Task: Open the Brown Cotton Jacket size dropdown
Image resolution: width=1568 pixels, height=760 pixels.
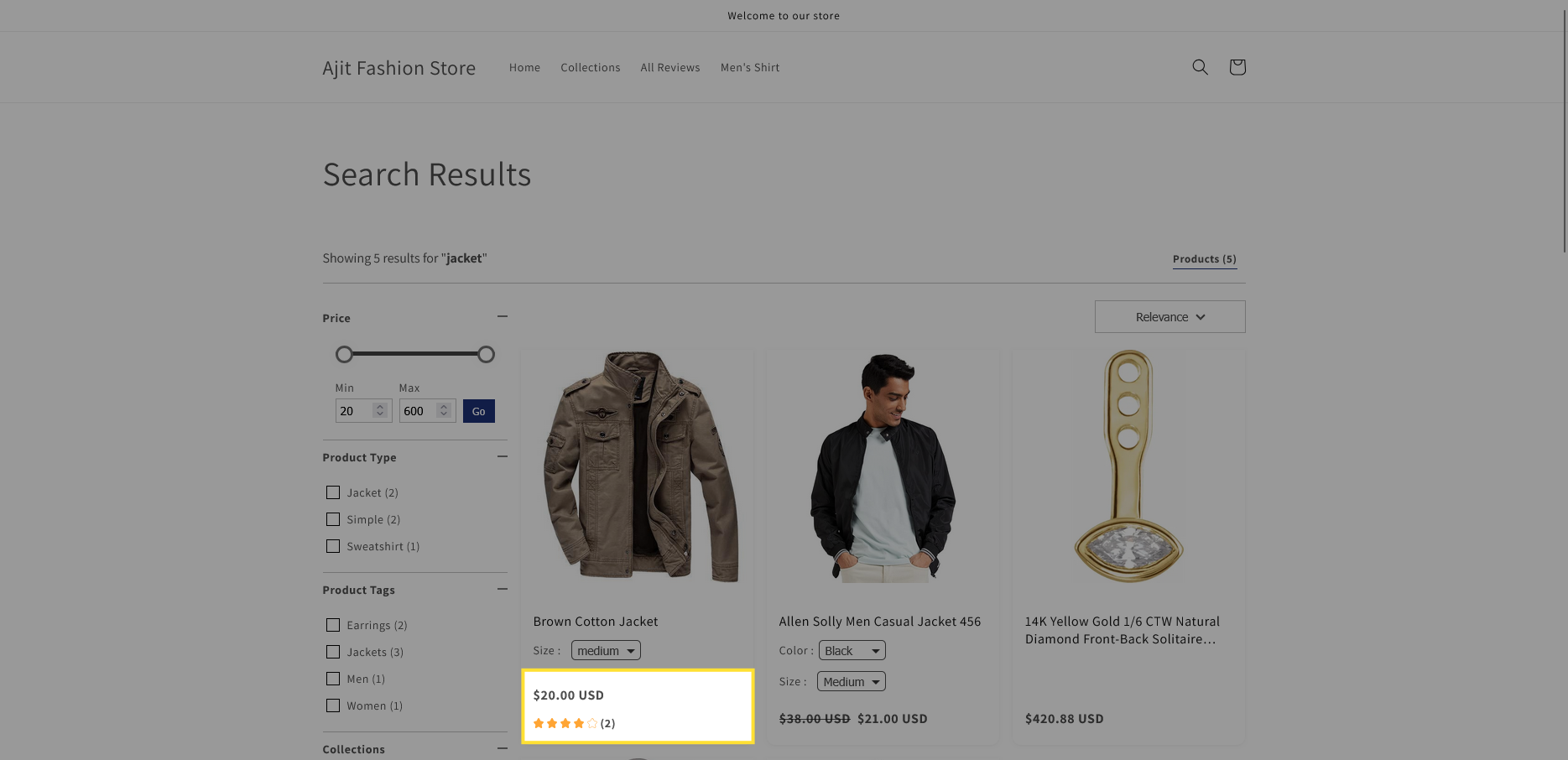Action: [606, 651]
